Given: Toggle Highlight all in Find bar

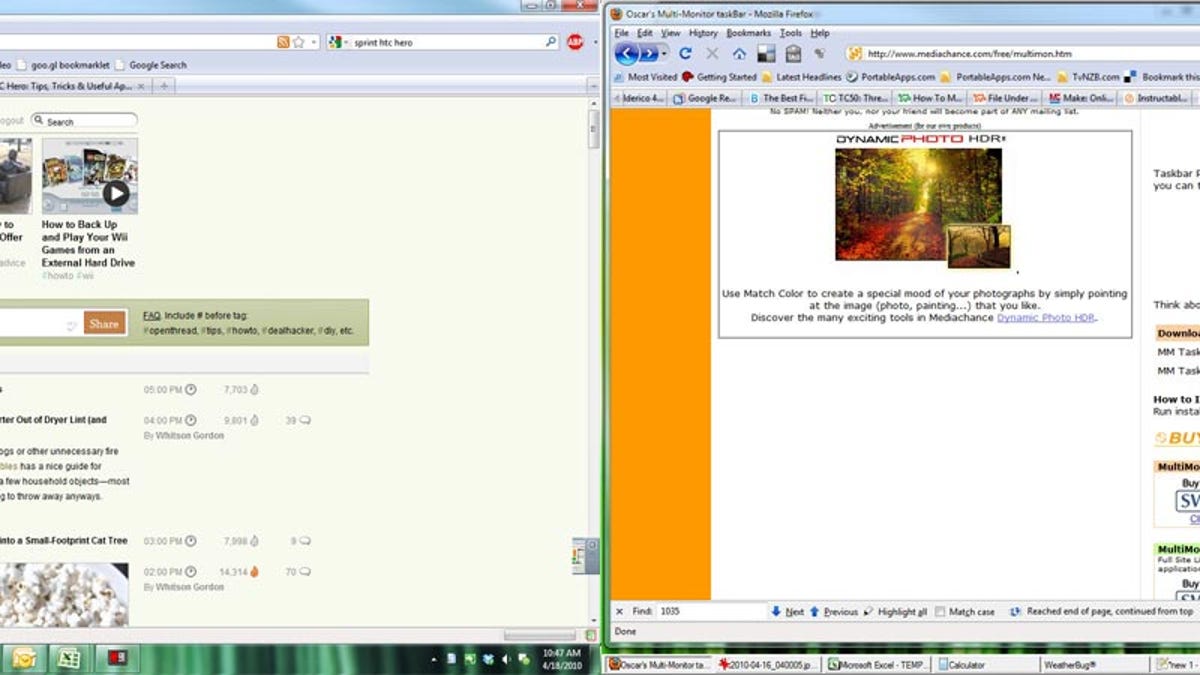Looking at the screenshot, I should [x=895, y=611].
